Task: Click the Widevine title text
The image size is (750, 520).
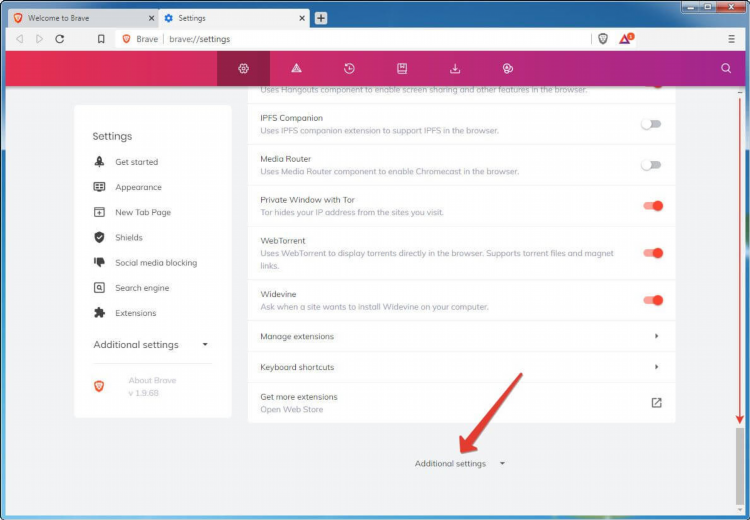Action: point(278,294)
